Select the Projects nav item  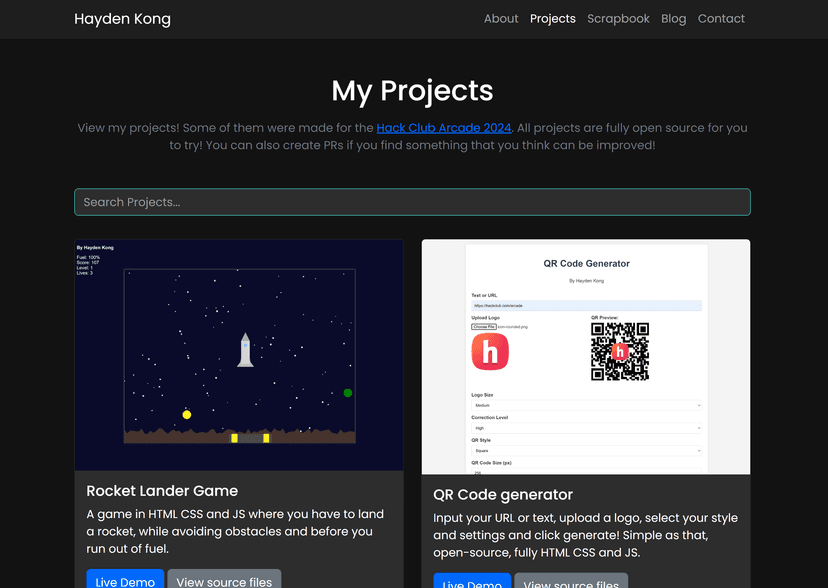coord(552,18)
